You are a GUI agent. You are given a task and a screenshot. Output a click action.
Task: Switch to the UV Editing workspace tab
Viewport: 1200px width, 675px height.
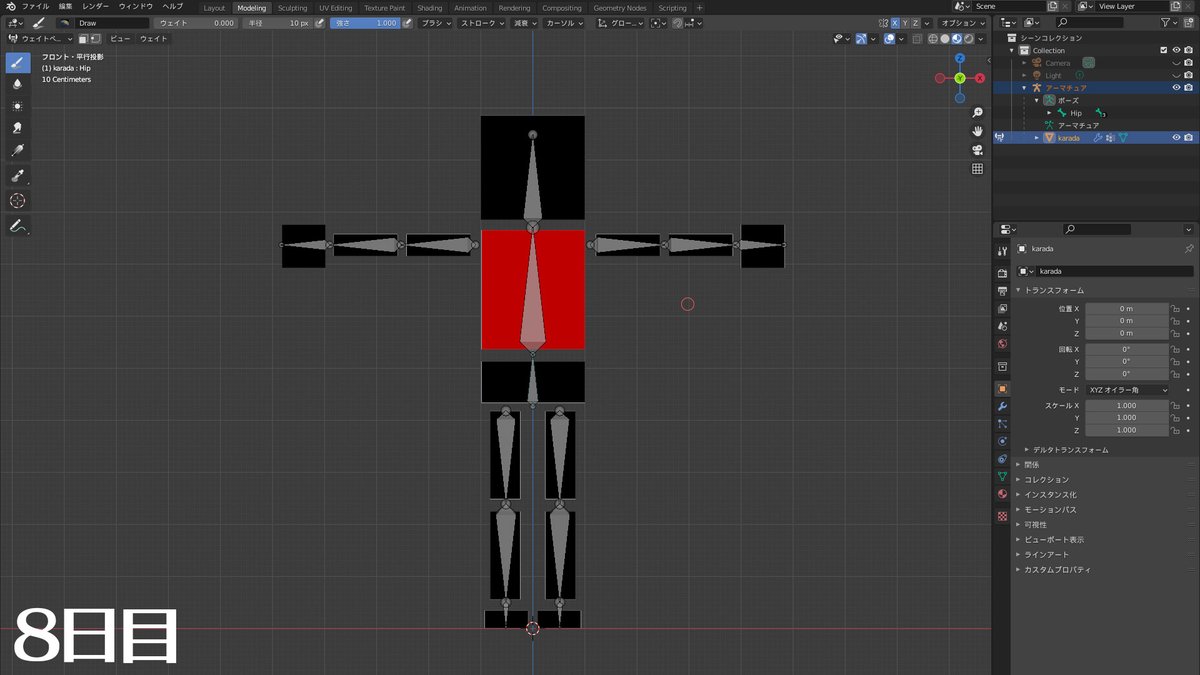(x=336, y=8)
